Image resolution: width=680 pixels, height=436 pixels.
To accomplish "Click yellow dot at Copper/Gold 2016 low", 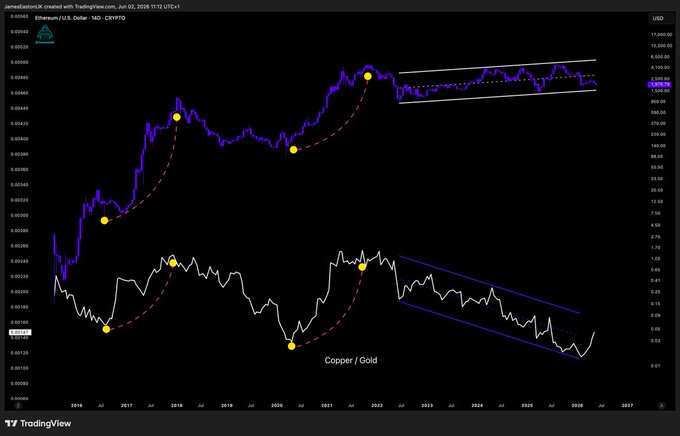I will coord(106,329).
